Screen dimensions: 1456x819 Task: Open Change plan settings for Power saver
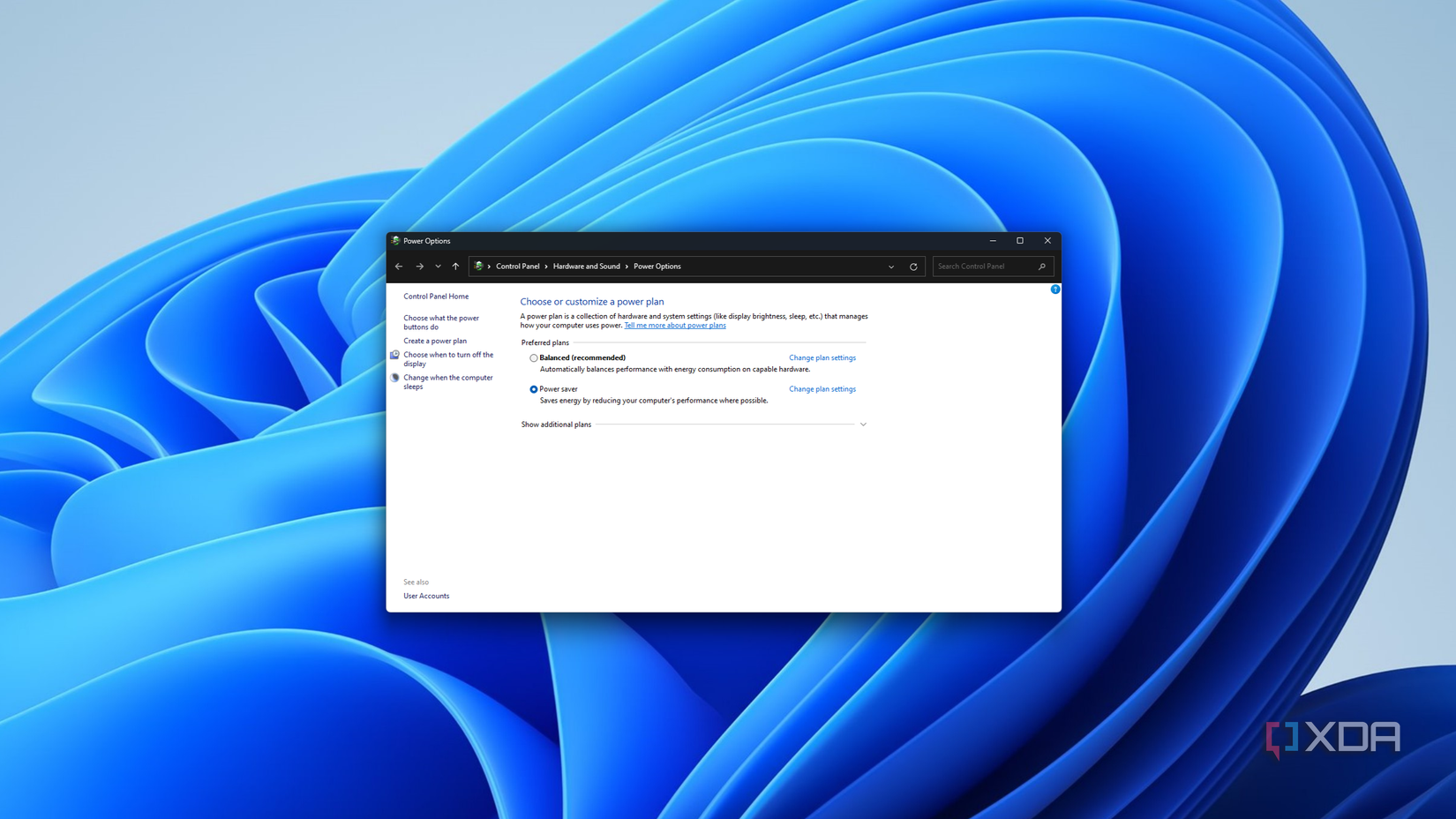(822, 389)
